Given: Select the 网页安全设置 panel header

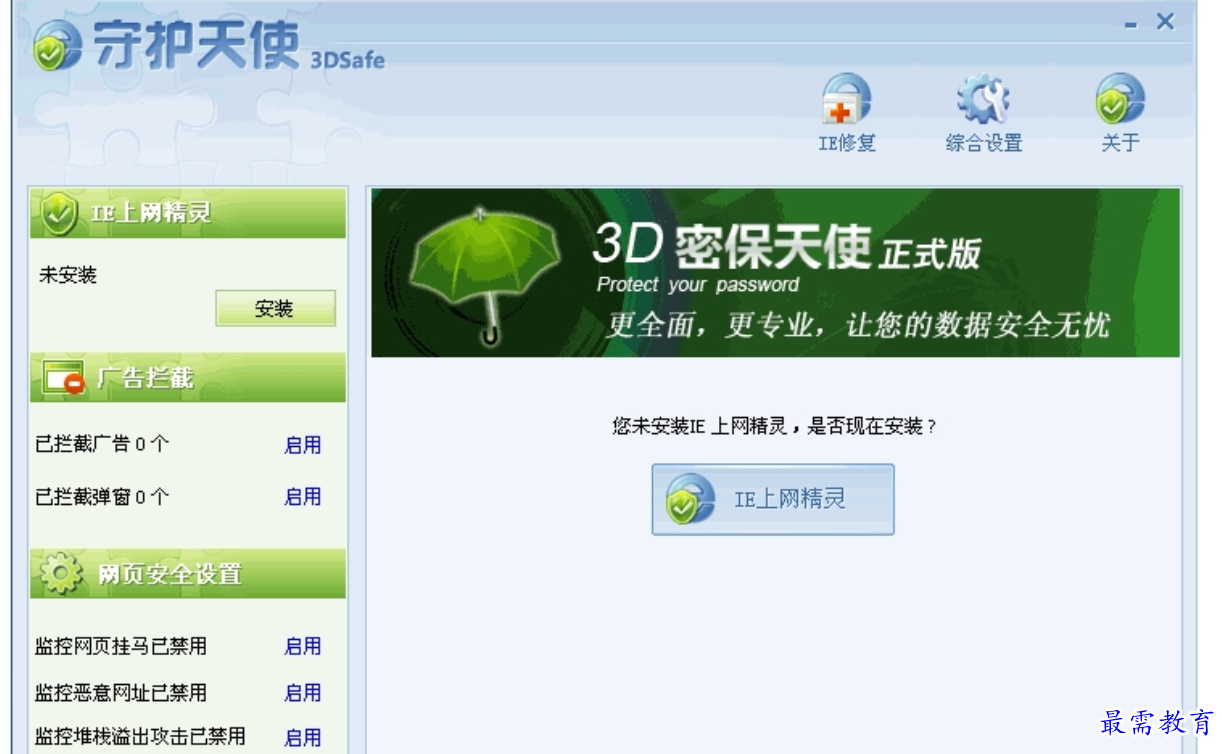Looking at the screenshot, I should pos(188,574).
